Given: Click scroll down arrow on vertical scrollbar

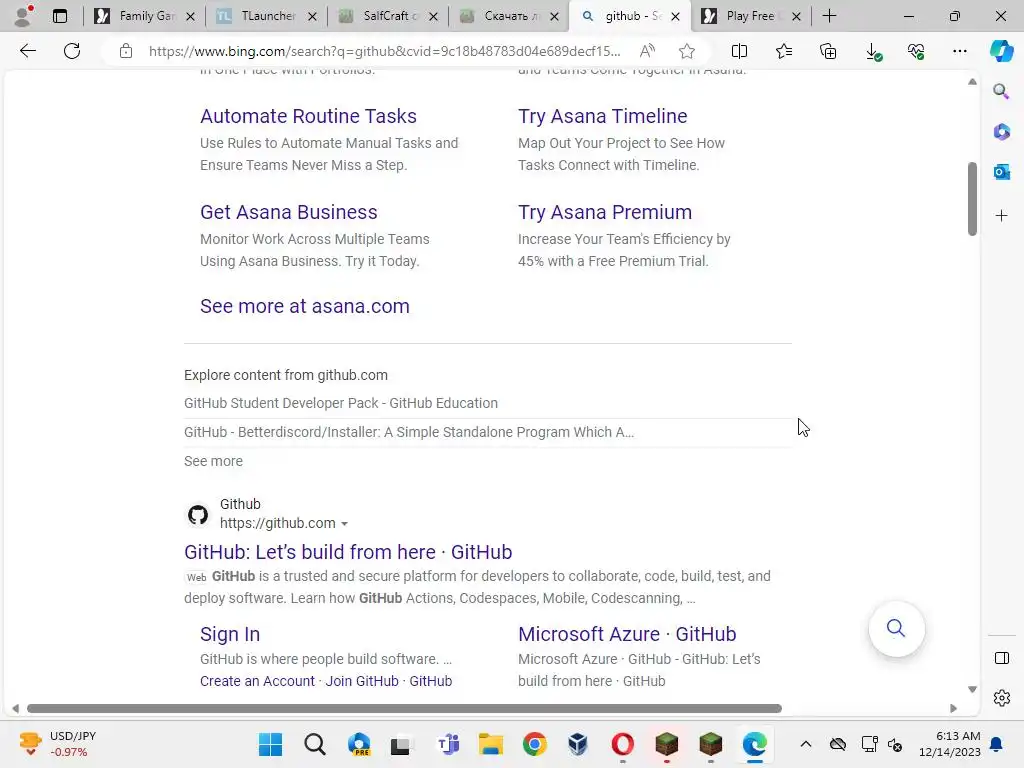Looking at the screenshot, I should tap(972, 690).
